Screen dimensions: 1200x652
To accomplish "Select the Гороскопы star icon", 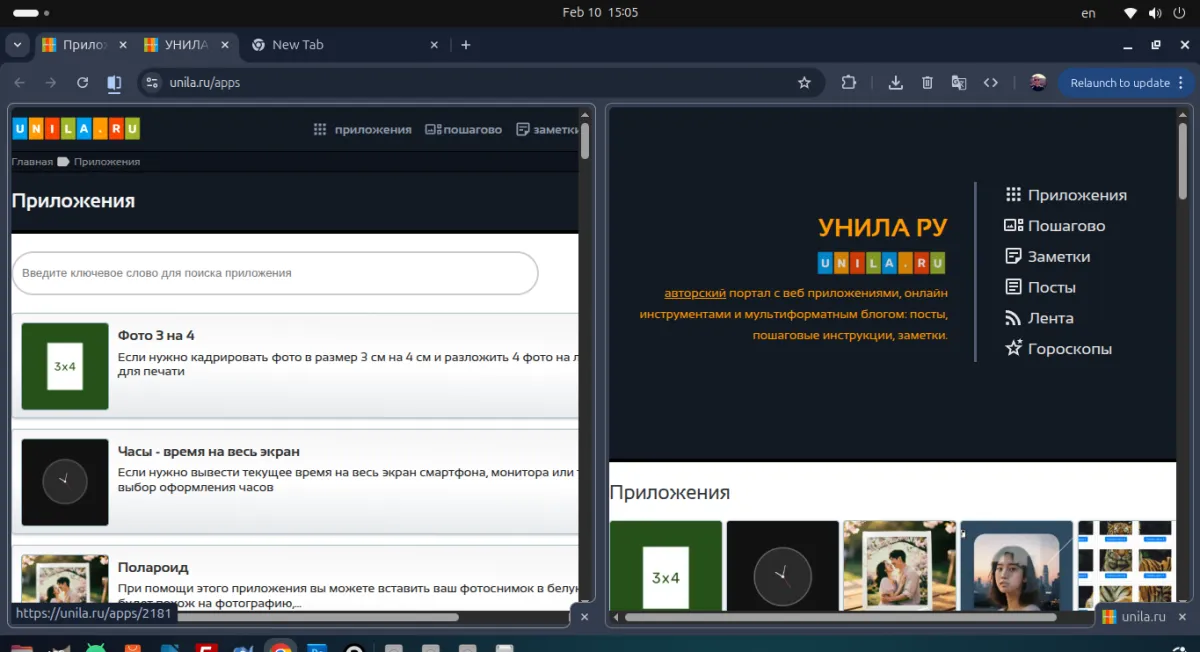I will [x=1013, y=348].
